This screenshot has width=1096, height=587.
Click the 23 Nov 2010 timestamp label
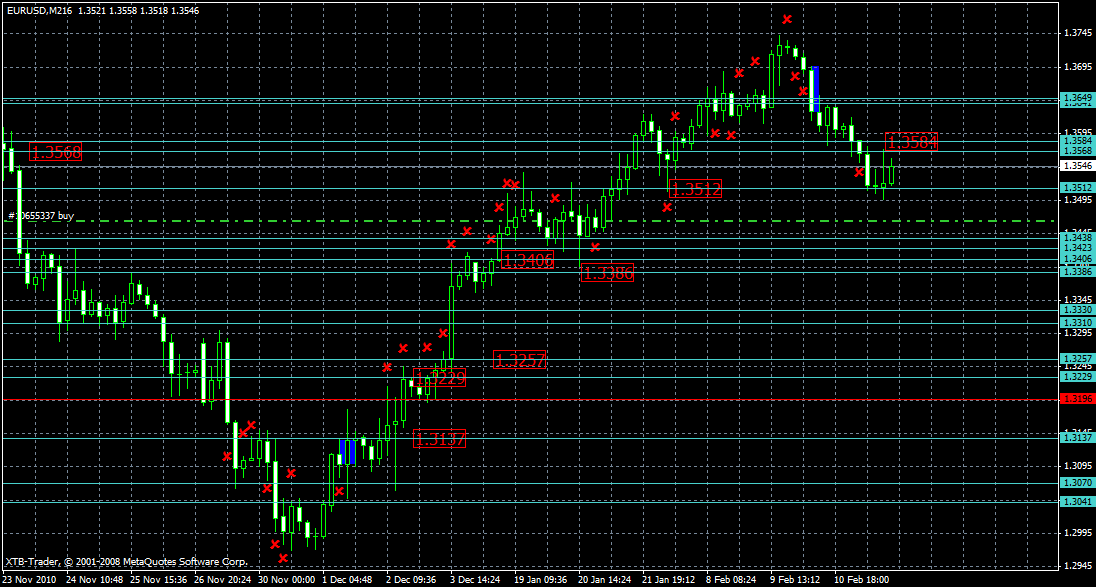click(x=30, y=578)
